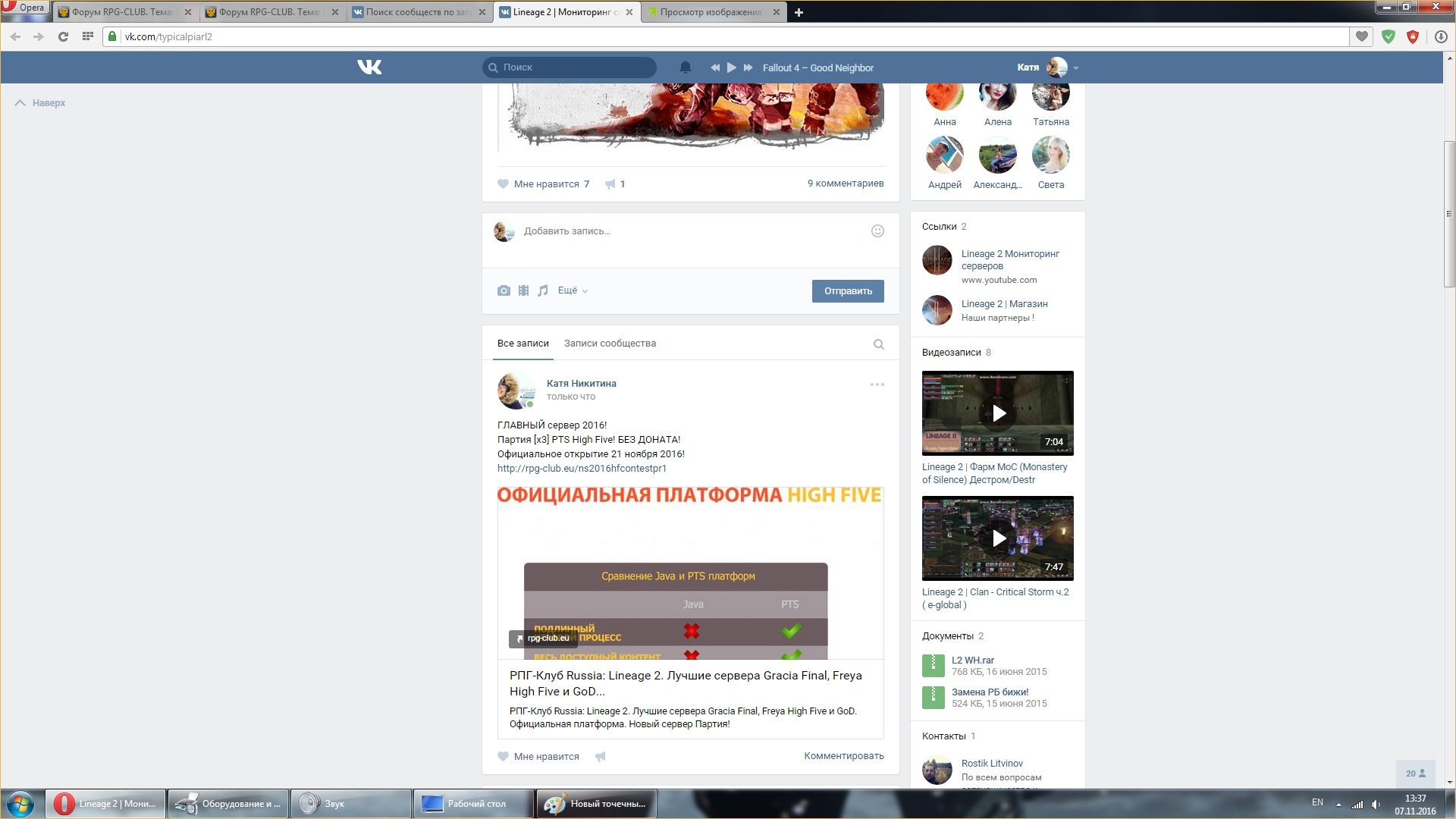This screenshot has height=819, width=1456.
Task: Open member Света avatar
Action: (x=1051, y=155)
